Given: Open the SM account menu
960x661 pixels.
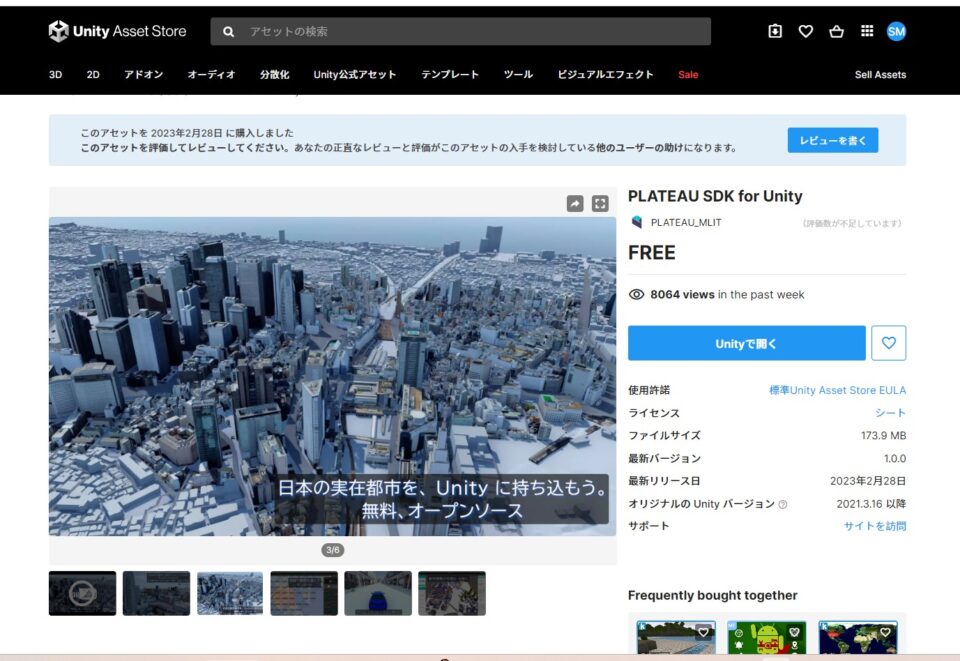Looking at the screenshot, I should pyautogui.click(x=897, y=31).
